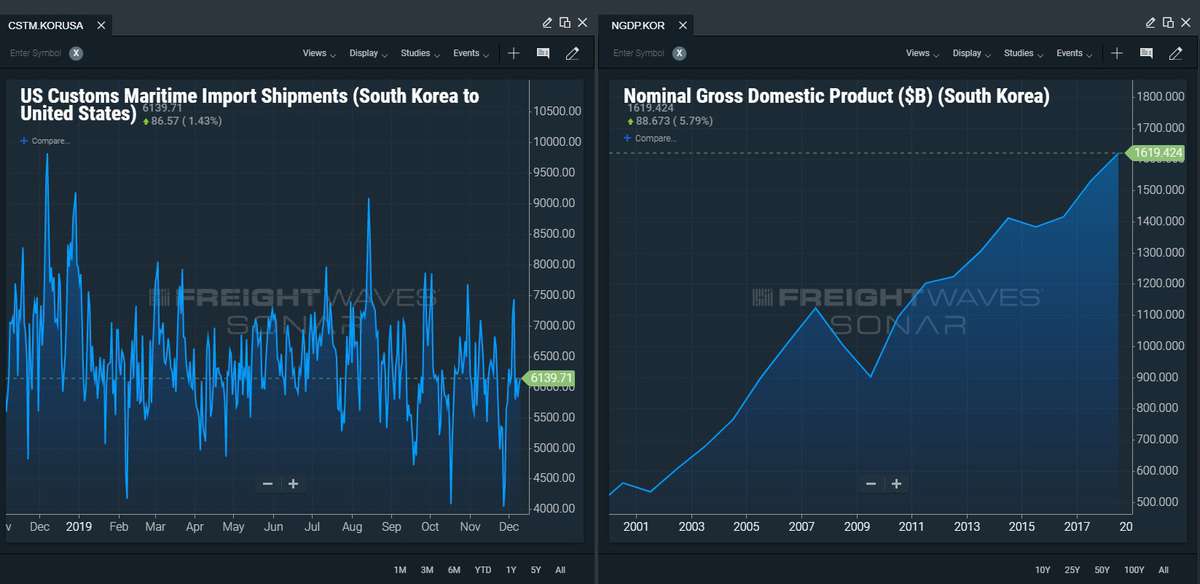Set left chart range to 6M
Screen dimensions: 1200x584
[454, 570]
